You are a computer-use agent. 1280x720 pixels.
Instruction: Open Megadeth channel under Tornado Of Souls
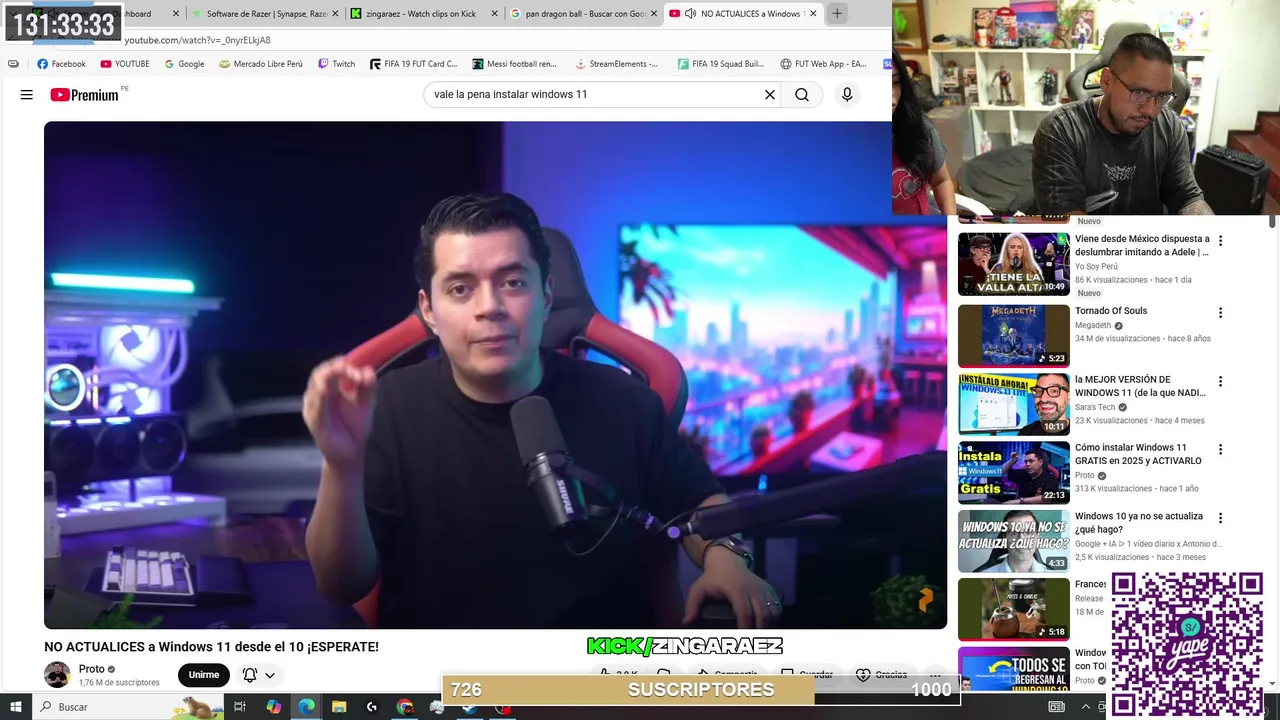tap(1093, 325)
